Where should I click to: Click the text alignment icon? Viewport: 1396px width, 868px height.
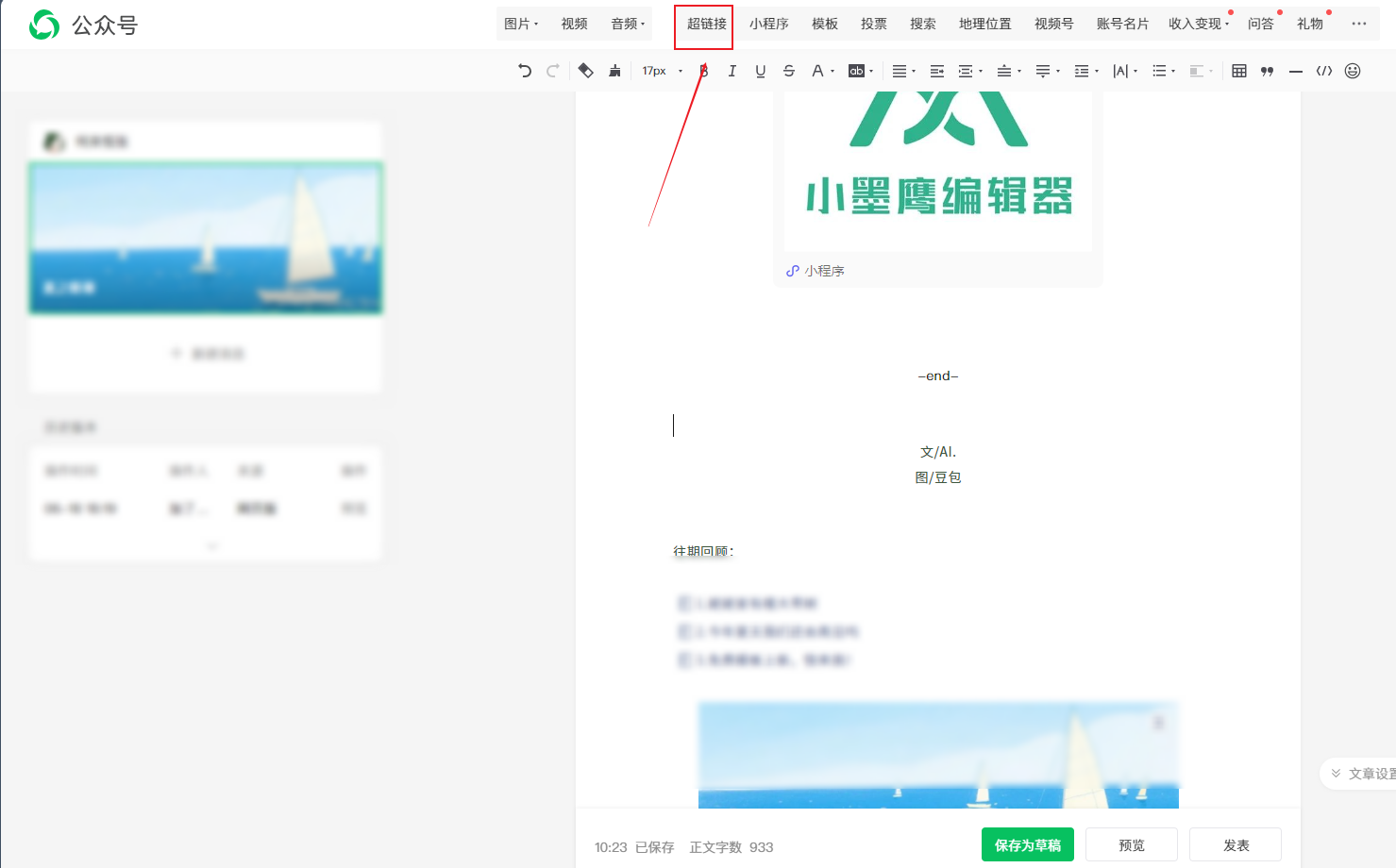(x=900, y=71)
